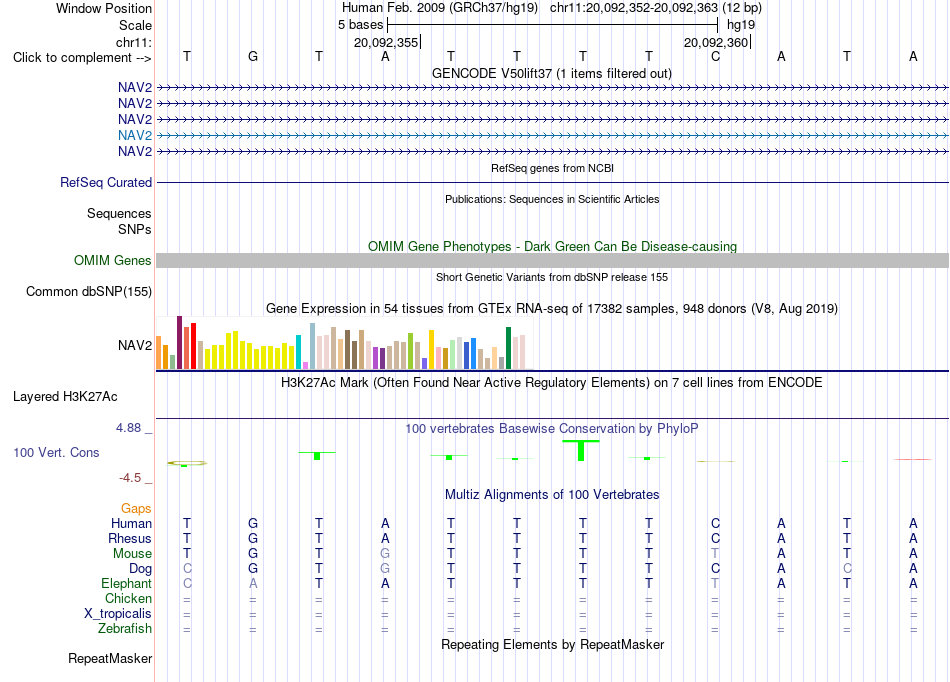Viewport: 950px width, 682px height.
Task: Click the gray OMIM Genes item bar
Action: [552, 260]
